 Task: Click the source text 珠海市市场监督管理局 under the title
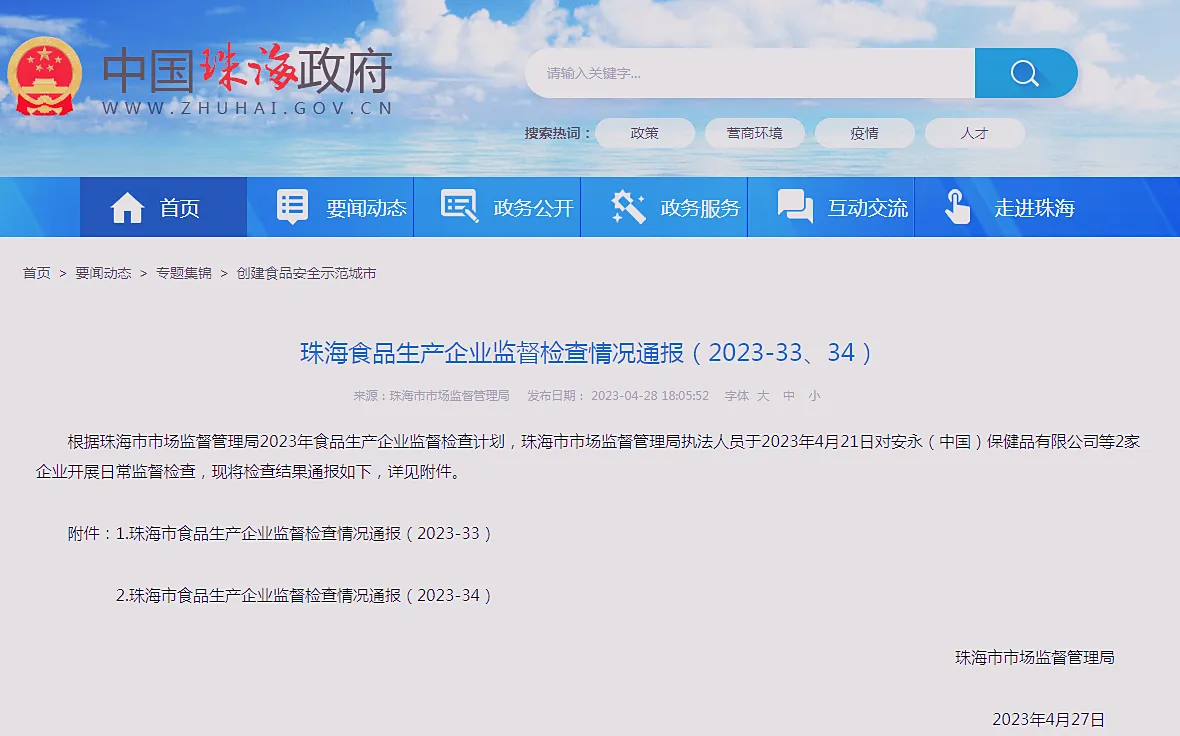(449, 396)
